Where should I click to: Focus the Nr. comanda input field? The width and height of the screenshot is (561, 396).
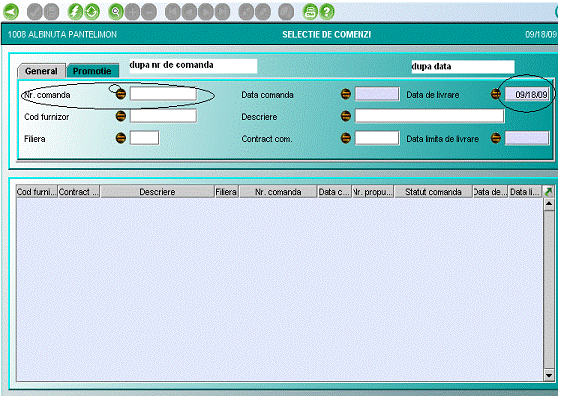coord(163,94)
